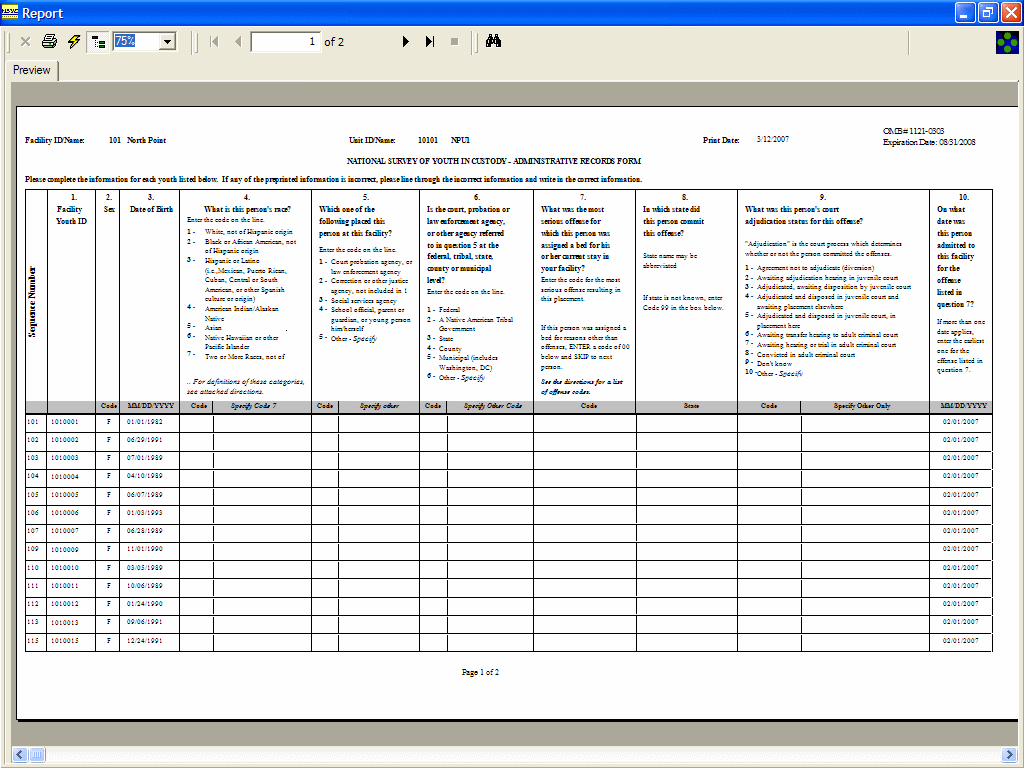Click the Stop loading square button
Image resolution: width=1024 pixels, height=768 pixels.
point(454,42)
